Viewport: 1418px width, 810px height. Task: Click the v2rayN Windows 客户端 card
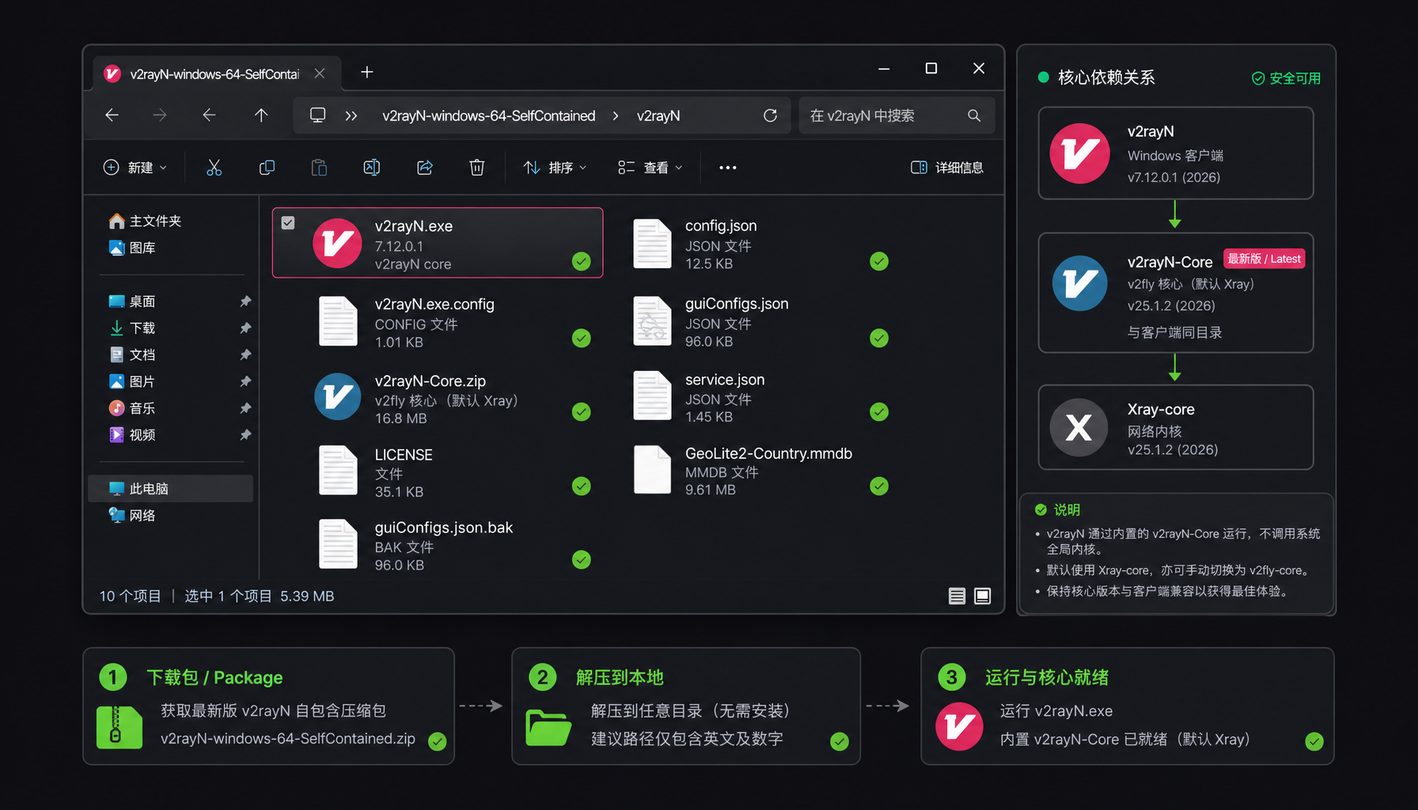click(1175, 153)
